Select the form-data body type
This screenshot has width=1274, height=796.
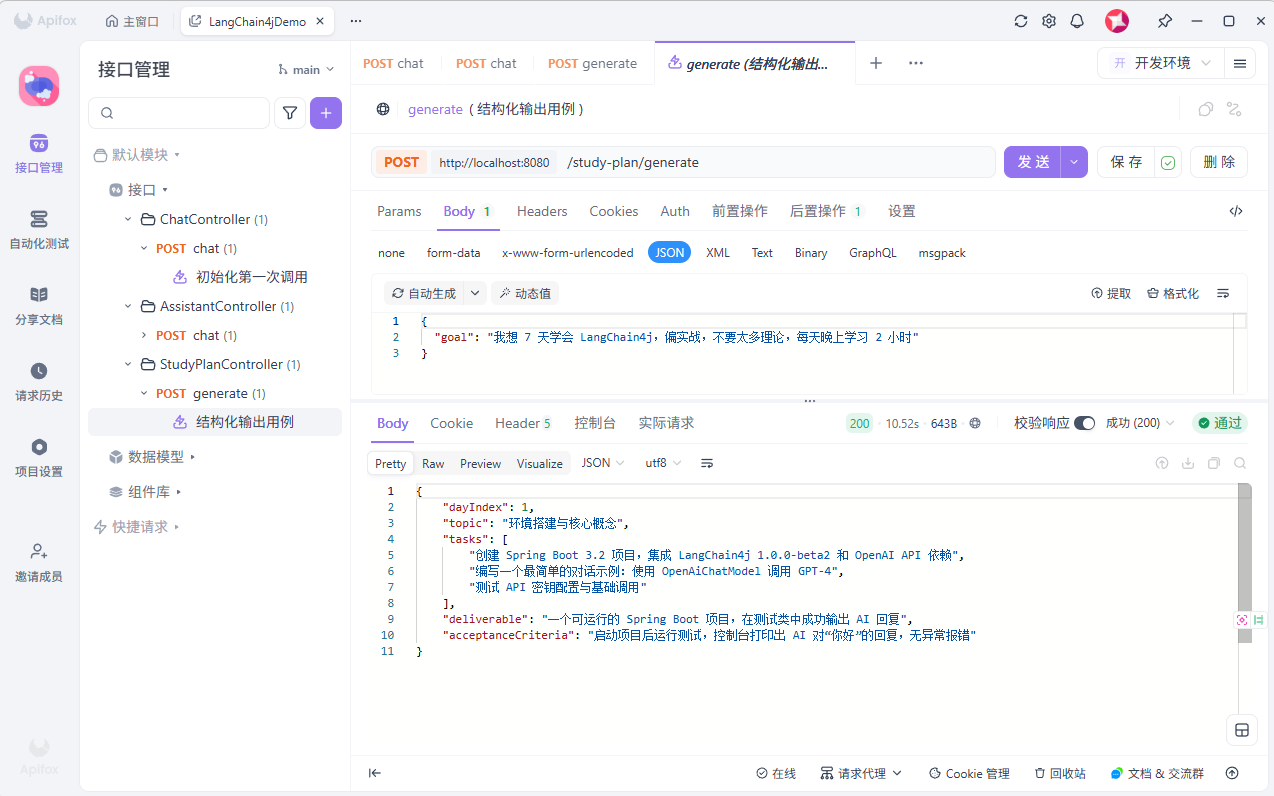[x=454, y=253]
